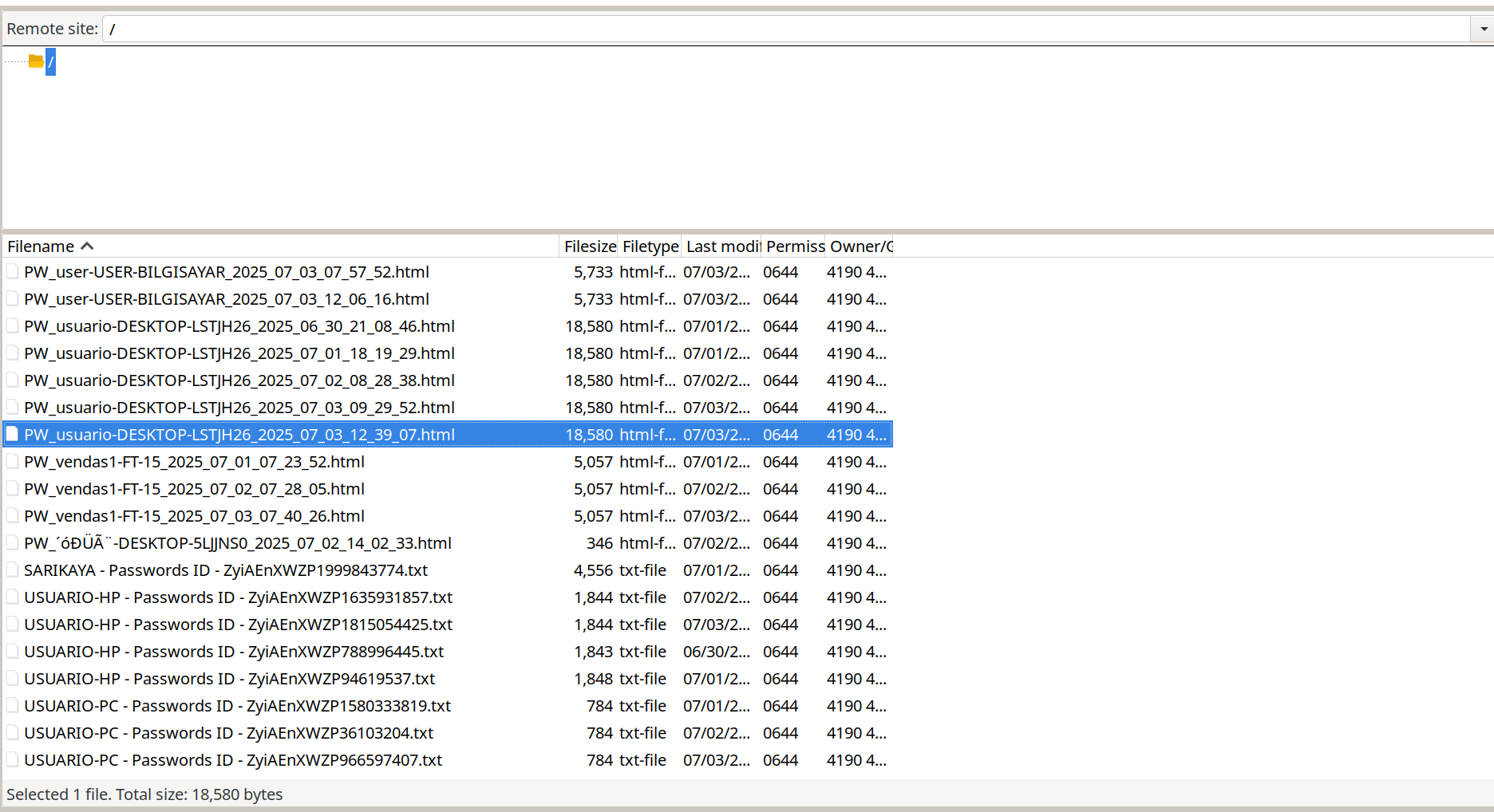The height and width of the screenshot is (812, 1494).
Task: Select filename PW_vendas1-FT-15_2025_07_03_07_40_26.html
Action: point(195,516)
